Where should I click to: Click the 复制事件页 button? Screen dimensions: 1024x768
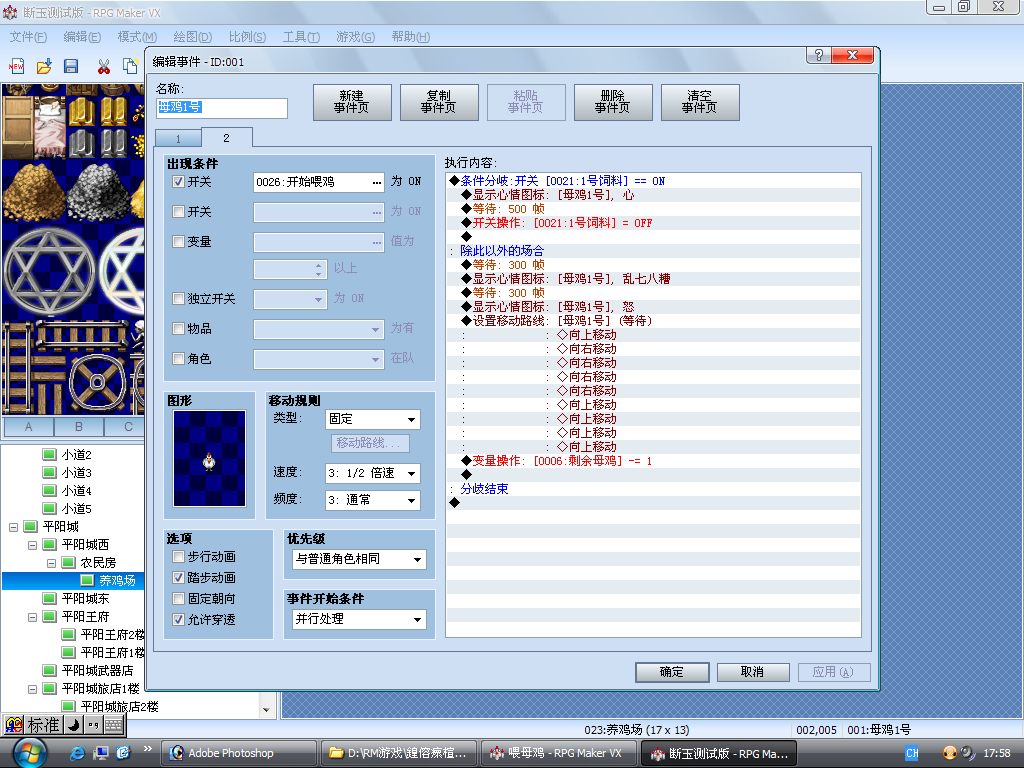click(x=438, y=102)
